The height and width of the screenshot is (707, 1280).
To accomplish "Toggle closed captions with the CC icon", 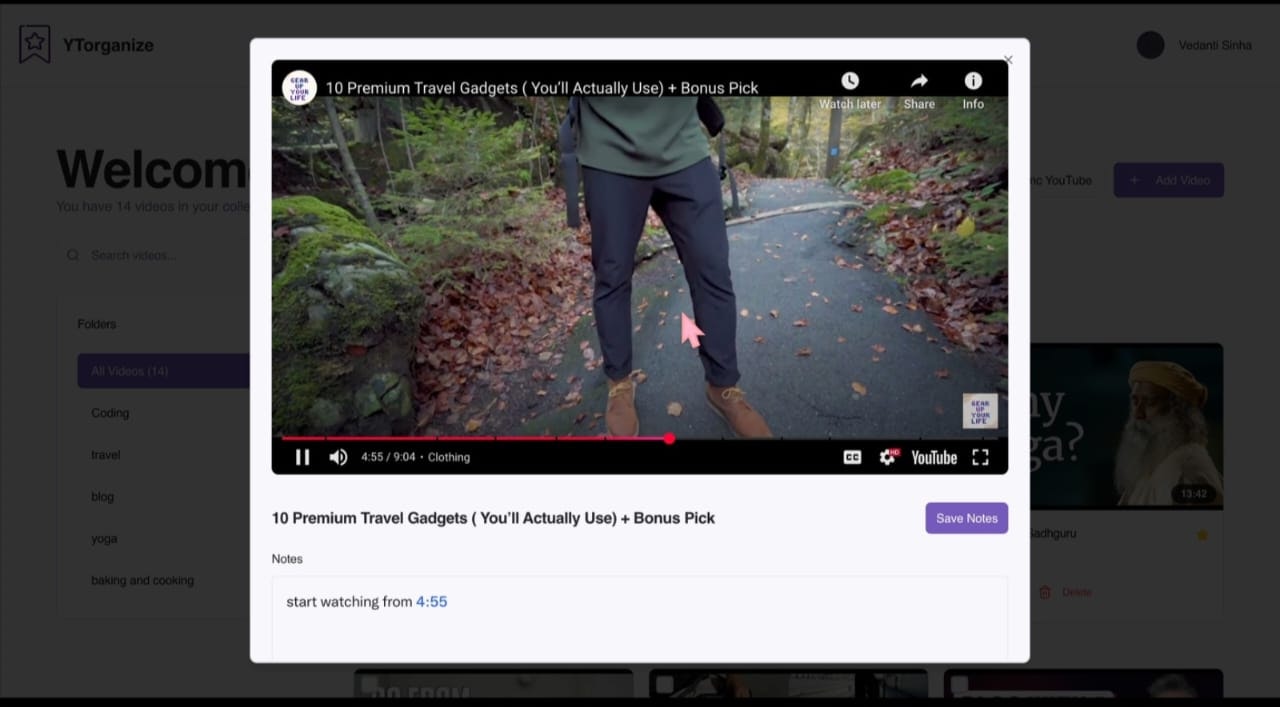I will pyautogui.click(x=852, y=457).
